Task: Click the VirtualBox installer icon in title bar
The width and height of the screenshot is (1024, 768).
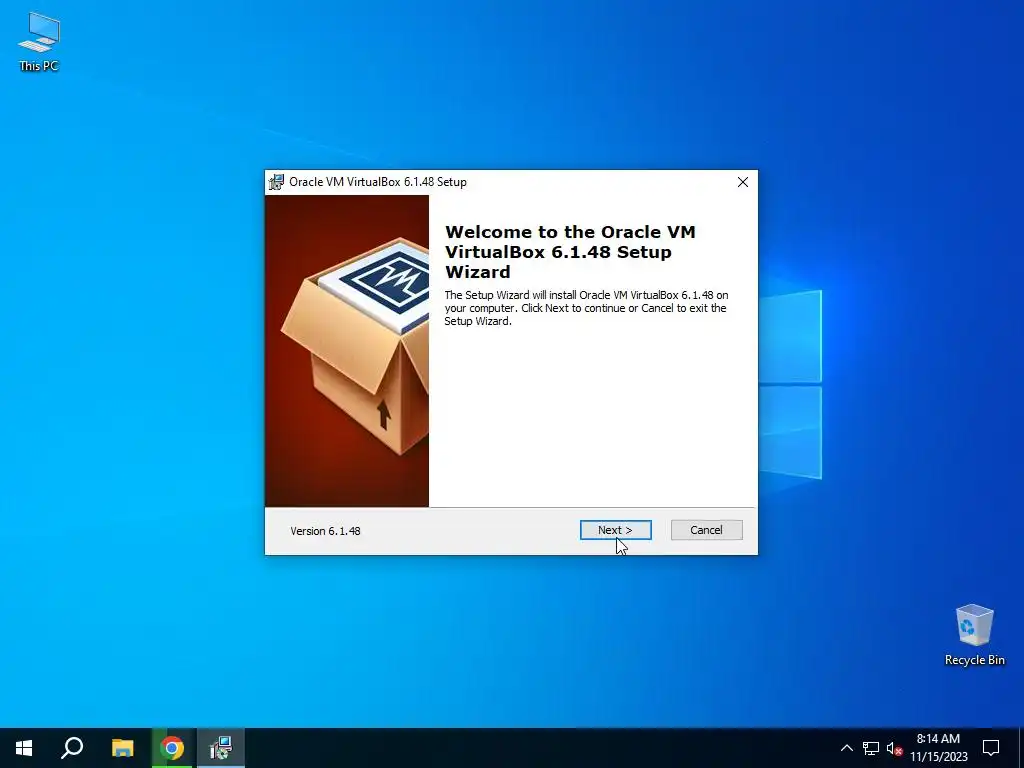Action: coord(276,182)
